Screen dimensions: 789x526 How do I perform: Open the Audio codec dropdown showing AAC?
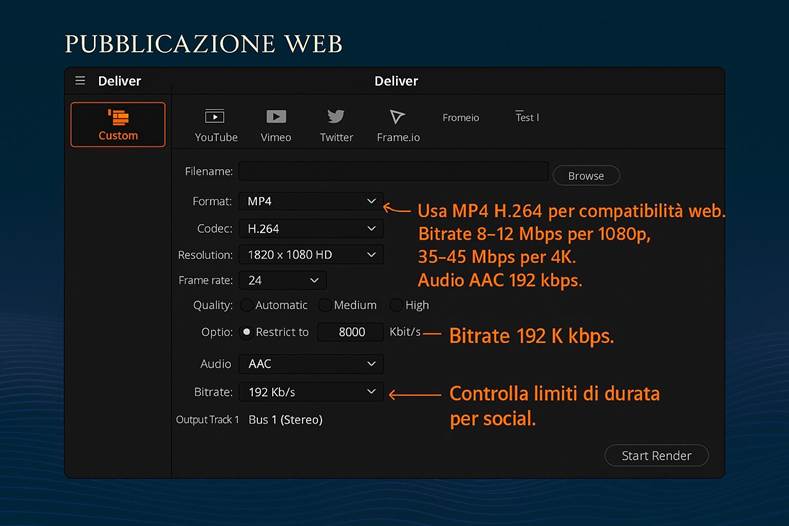pyautogui.click(x=311, y=364)
